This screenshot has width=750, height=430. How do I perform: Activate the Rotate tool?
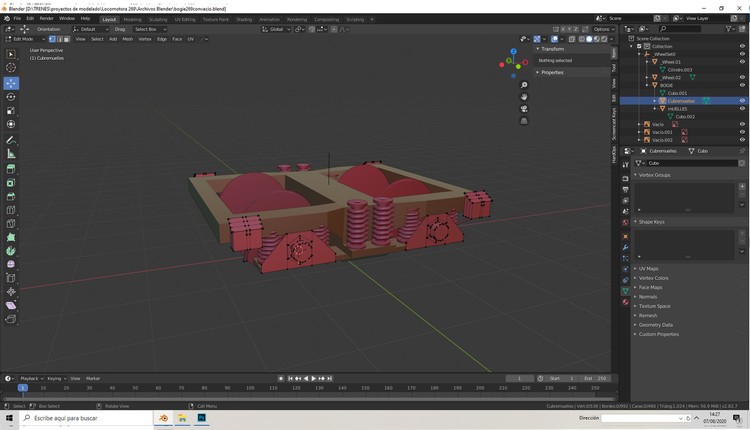click(x=11, y=97)
